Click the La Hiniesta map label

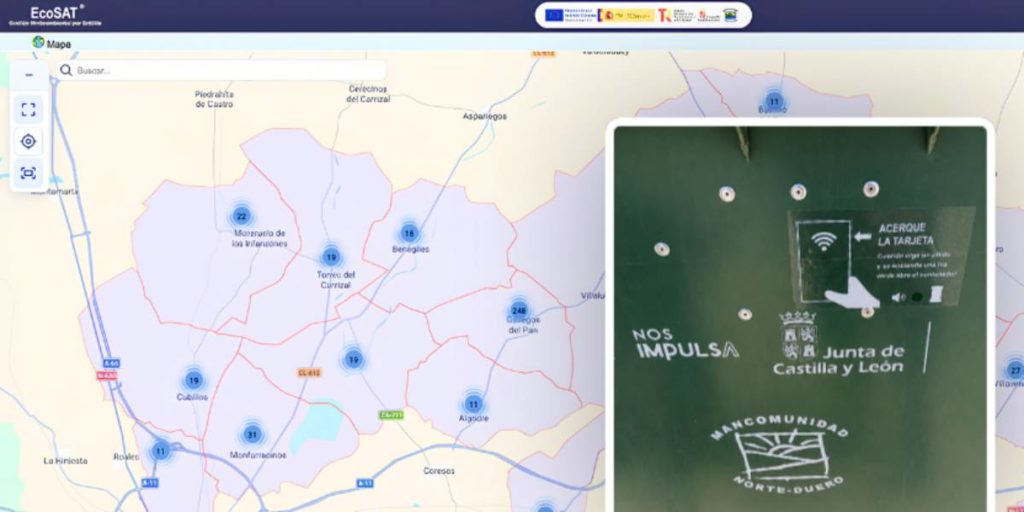pyautogui.click(x=65, y=461)
